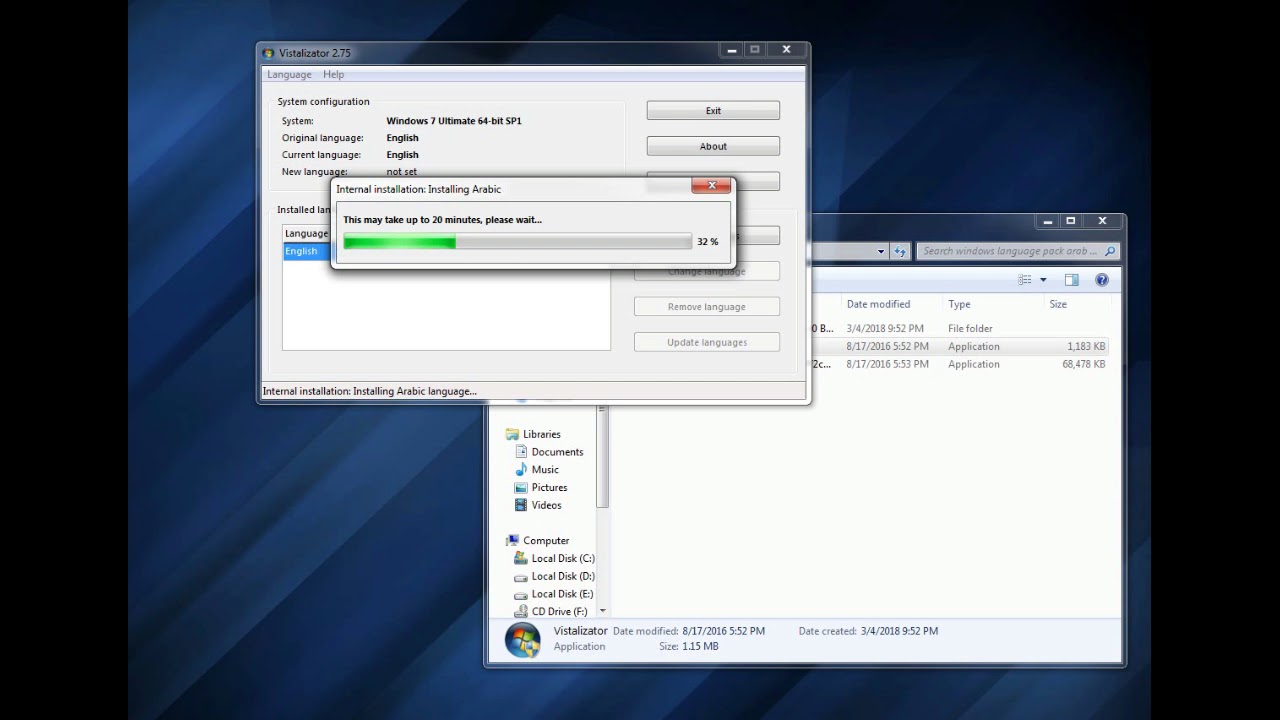Click the Exit button in Vistalizator
Image resolution: width=1280 pixels, height=720 pixels.
713,111
